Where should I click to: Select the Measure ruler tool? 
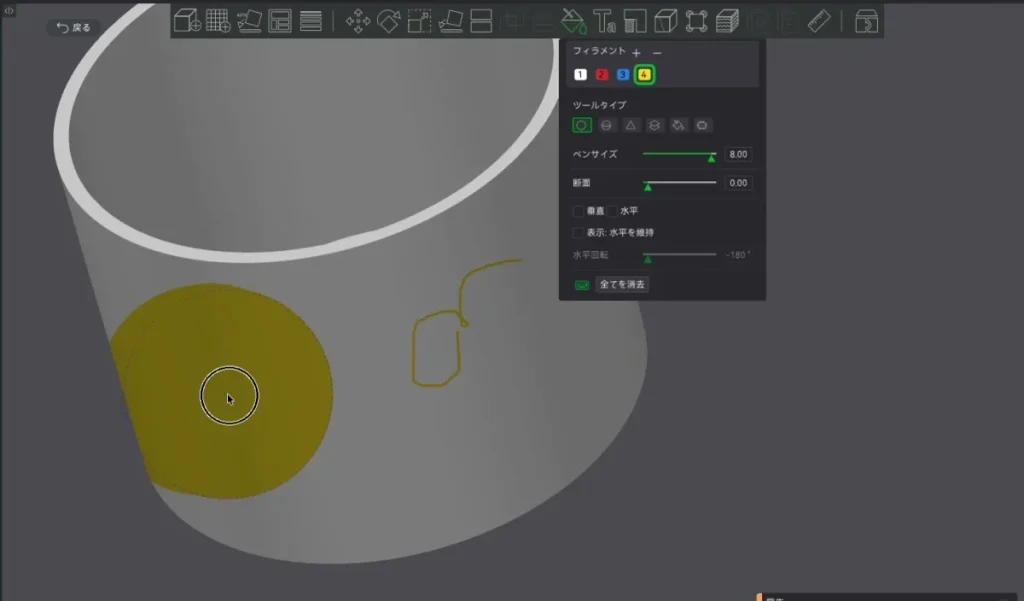point(819,21)
